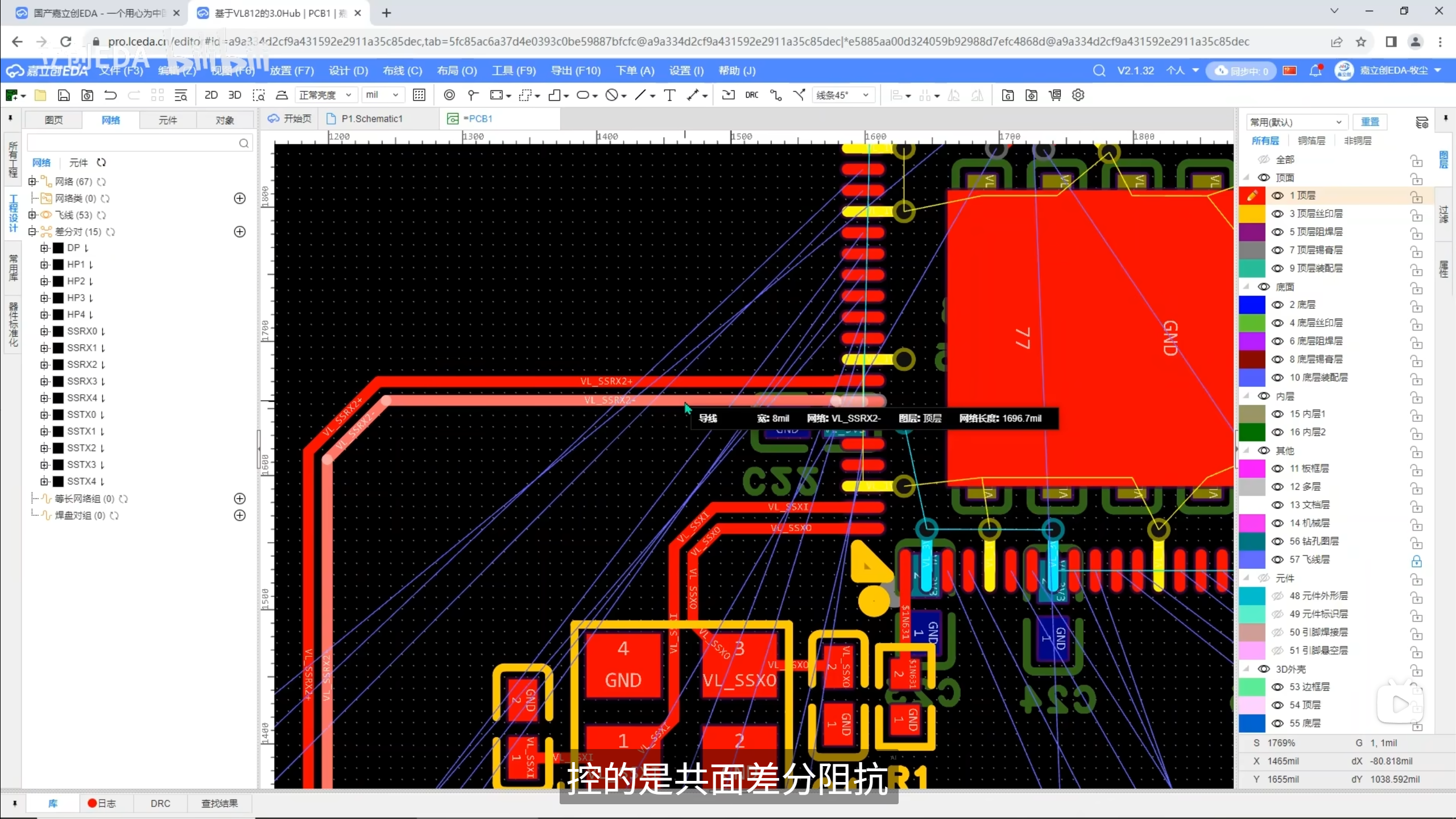Viewport: 1456px width, 819px height.
Task: Click the save file icon
Action: click(x=64, y=95)
